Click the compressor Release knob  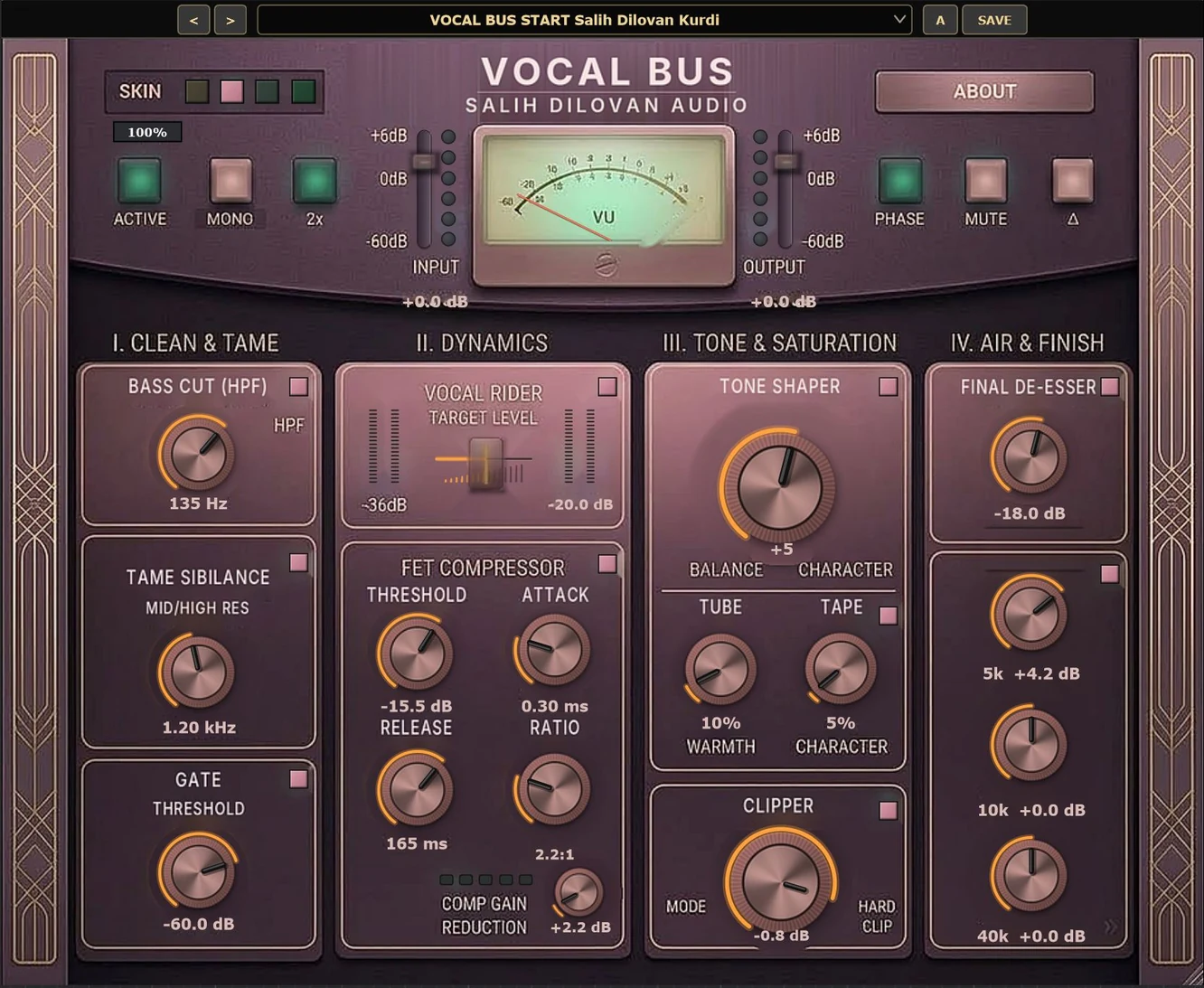click(x=416, y=788)
